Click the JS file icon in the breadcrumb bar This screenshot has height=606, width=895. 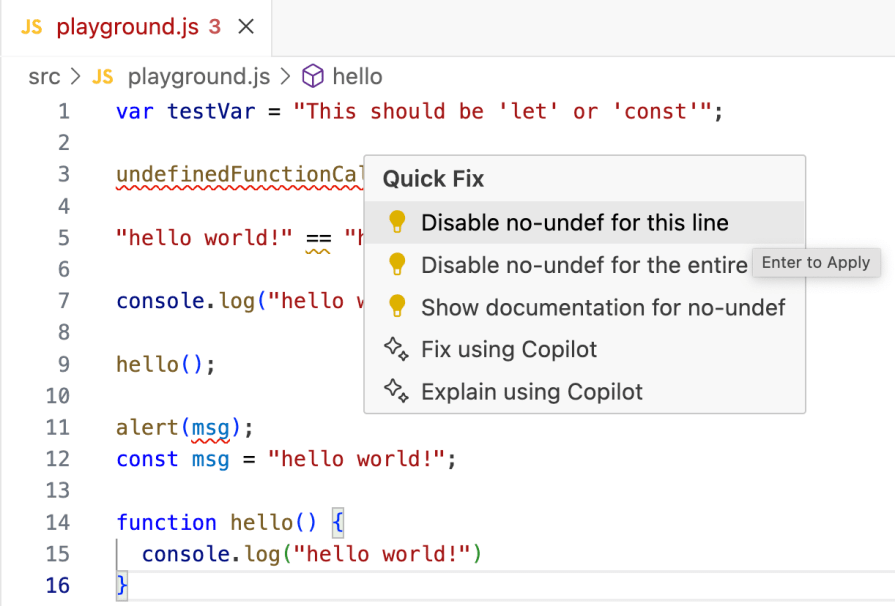click(105, 76)
